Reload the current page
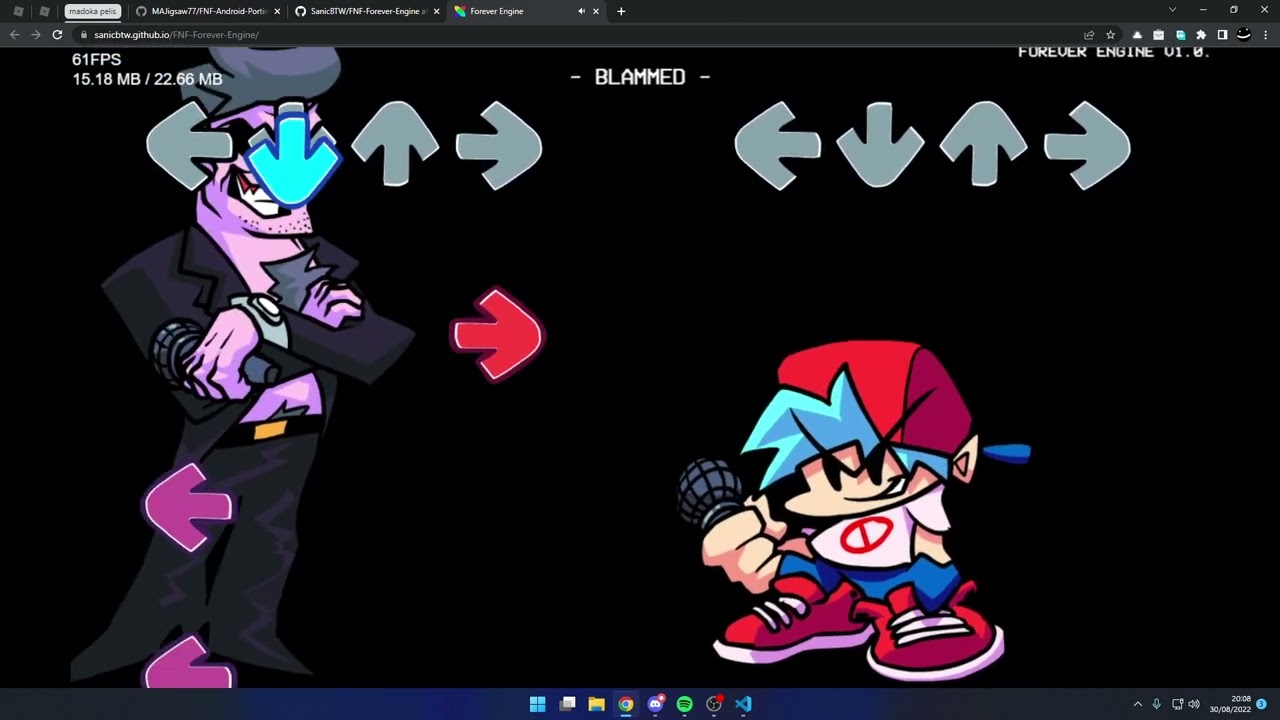 57,35
